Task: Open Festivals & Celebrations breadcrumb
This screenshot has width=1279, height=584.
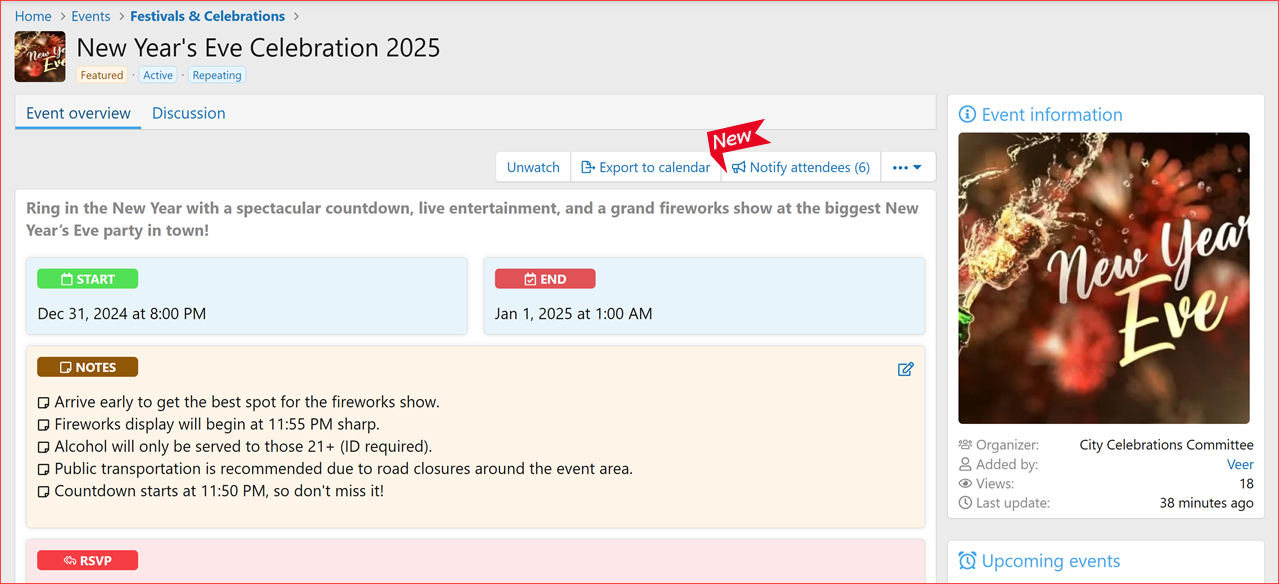Action: coord(207,16)
